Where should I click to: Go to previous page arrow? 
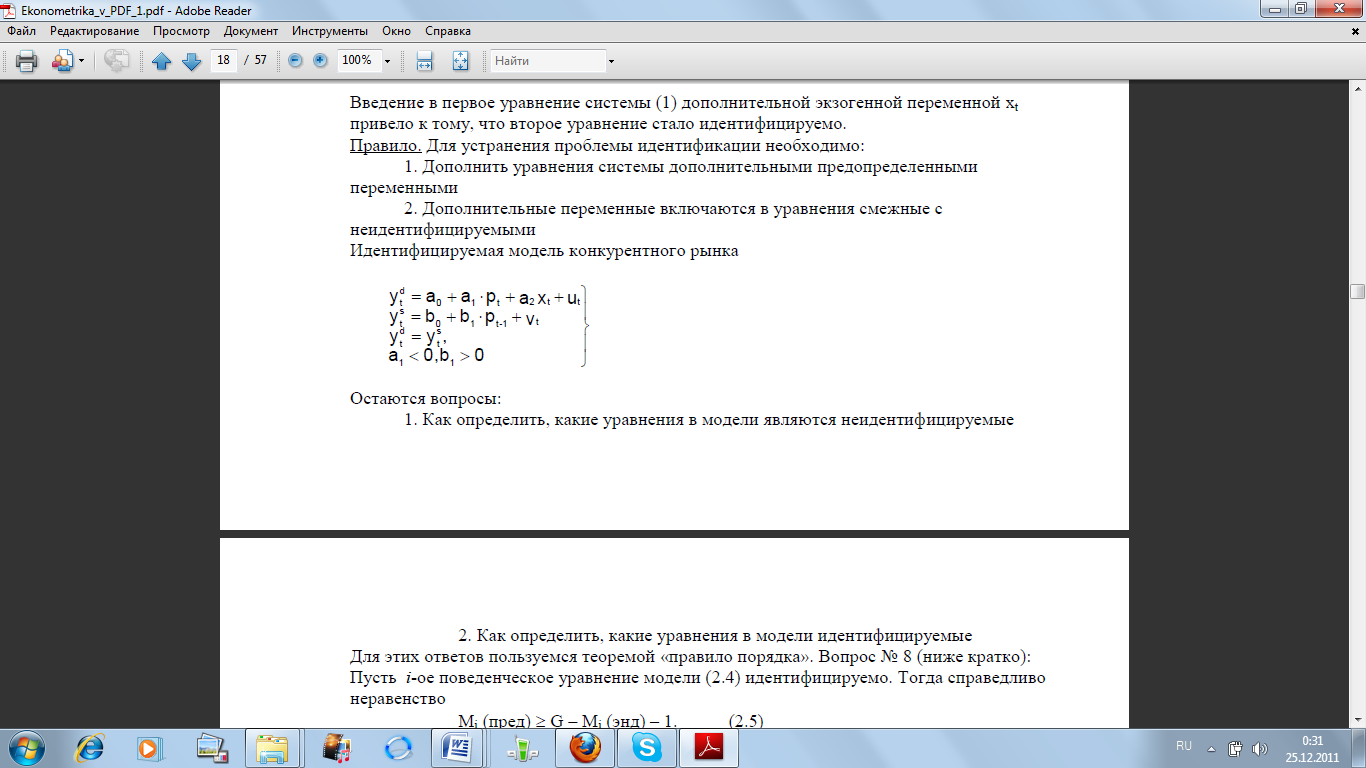[162, 61]
